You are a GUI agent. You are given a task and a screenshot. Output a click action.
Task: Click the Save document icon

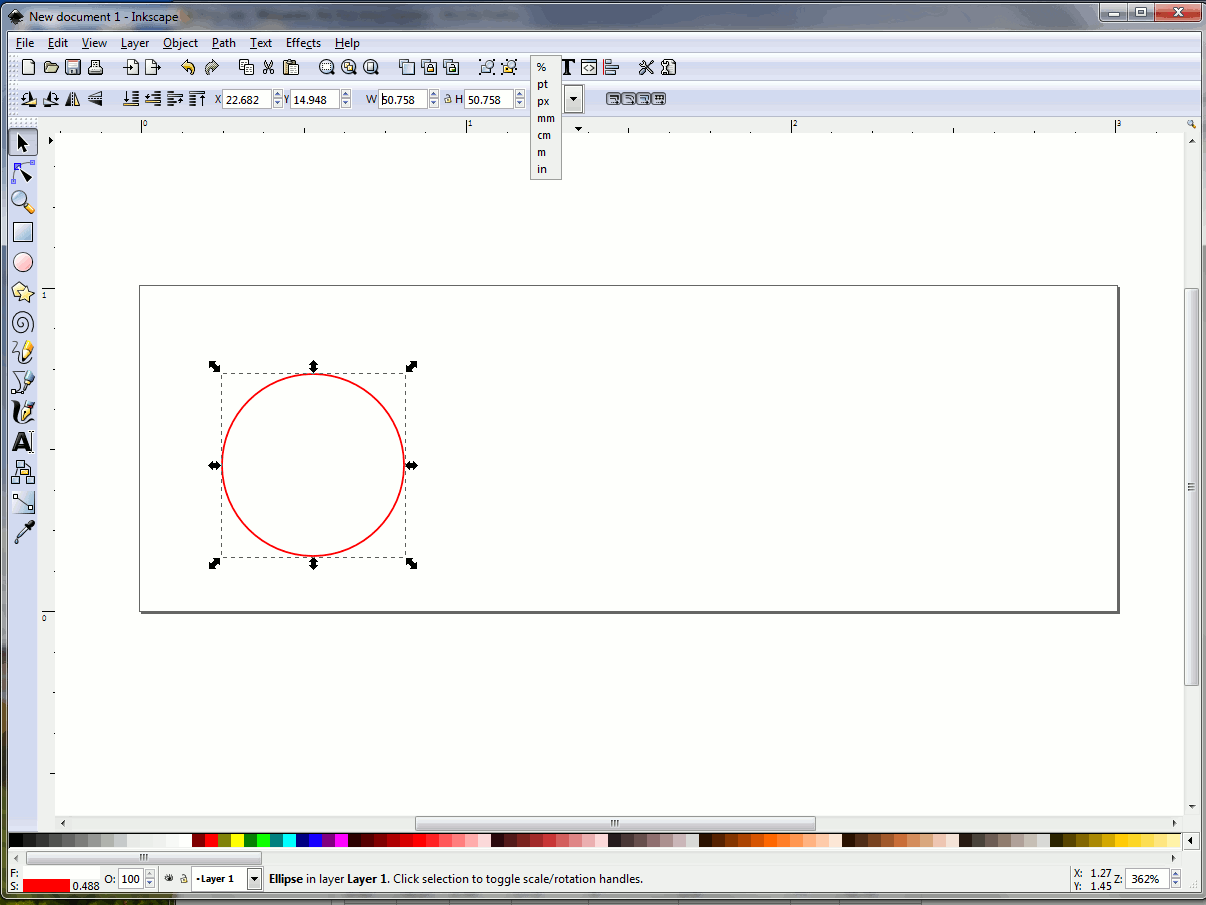[73, 67]
